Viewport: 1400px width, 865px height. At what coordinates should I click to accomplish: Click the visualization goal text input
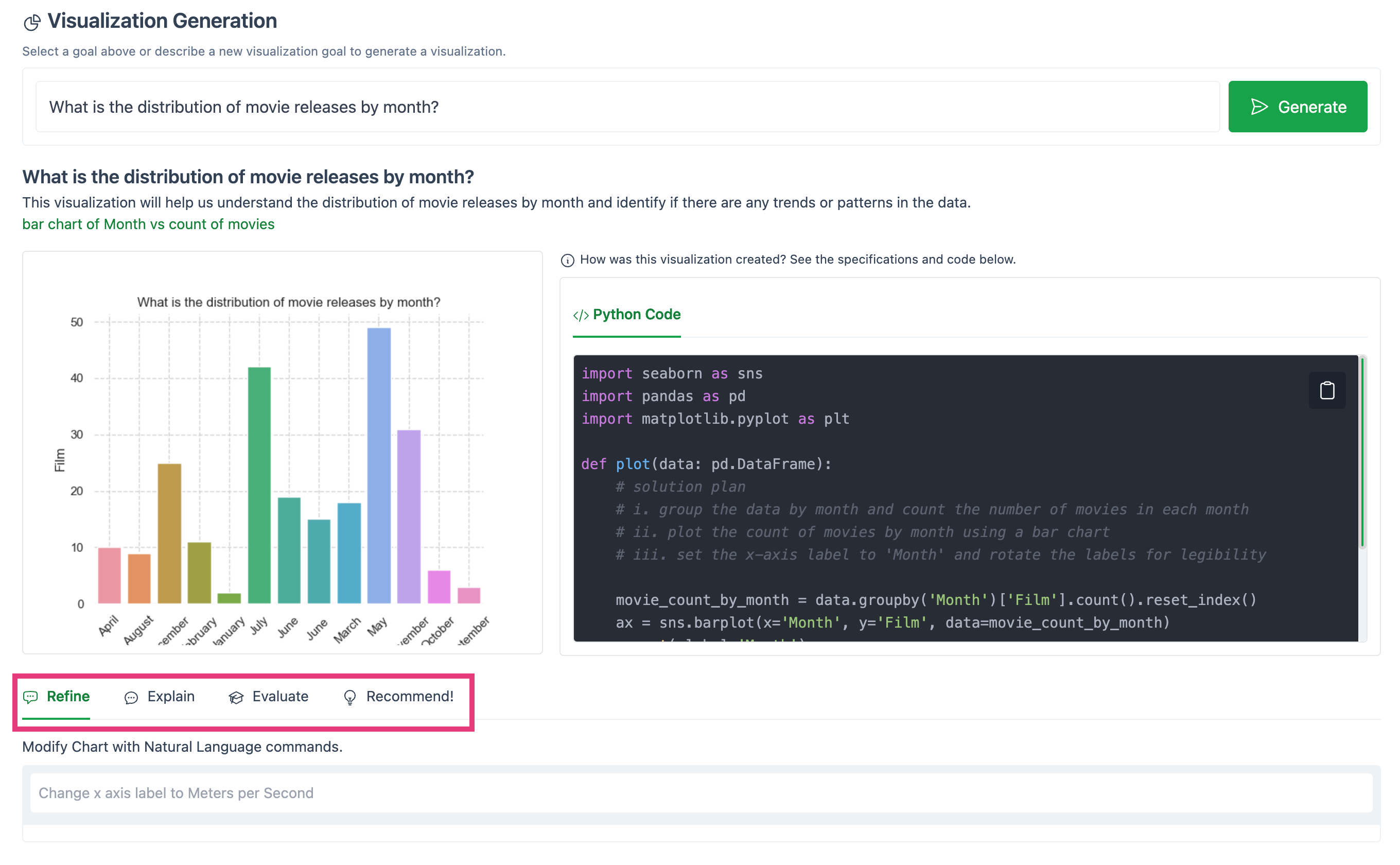point(627,107)
